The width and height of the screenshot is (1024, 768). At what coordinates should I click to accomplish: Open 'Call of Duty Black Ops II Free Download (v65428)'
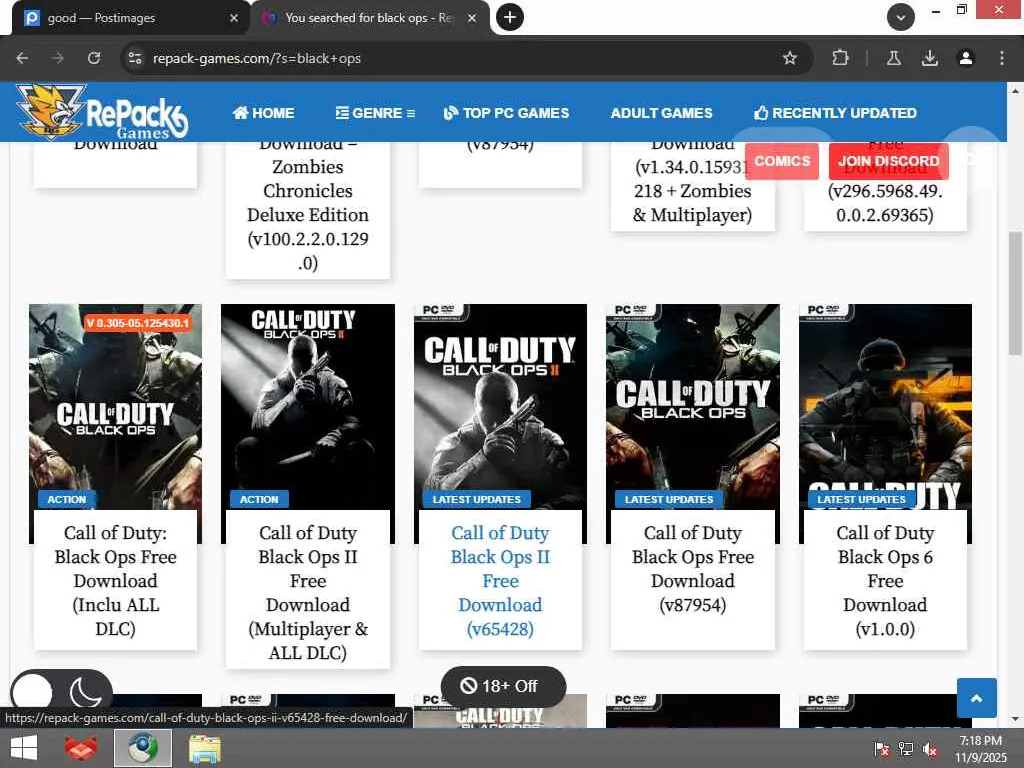coord(500,581)
